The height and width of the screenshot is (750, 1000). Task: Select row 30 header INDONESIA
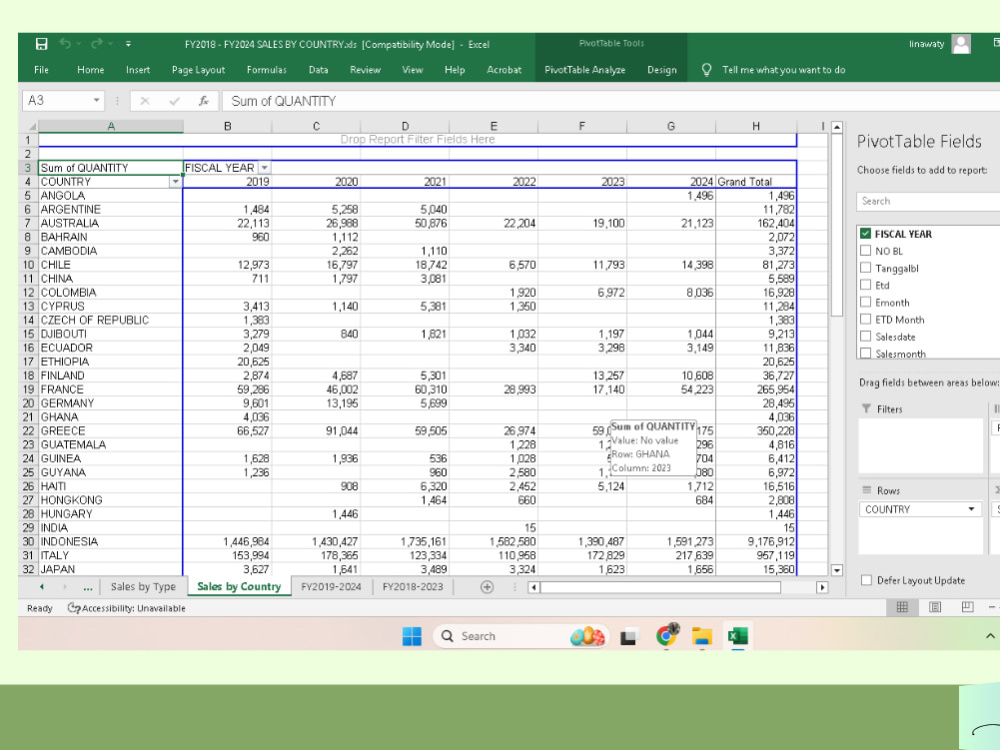point(28,541)
